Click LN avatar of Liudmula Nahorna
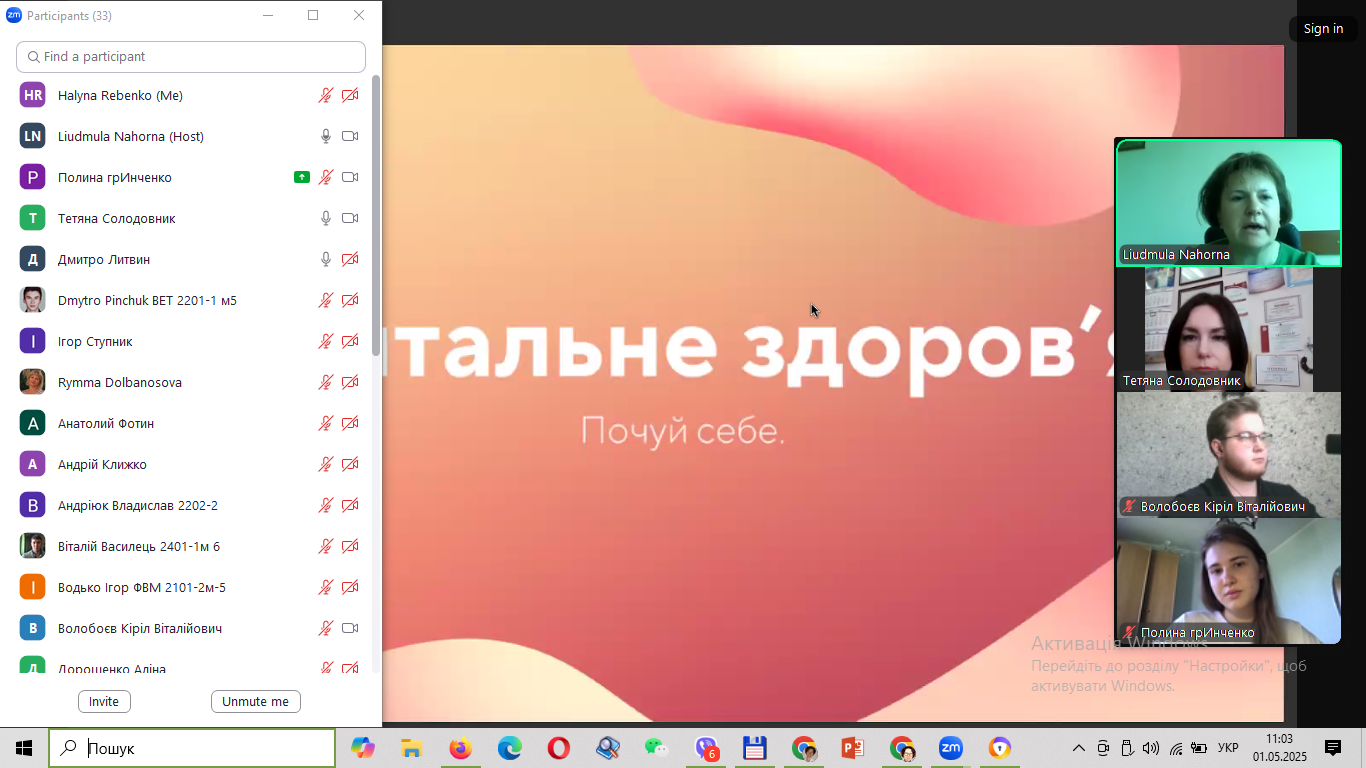The image size is (1366, 768). (x=33, y=136)
